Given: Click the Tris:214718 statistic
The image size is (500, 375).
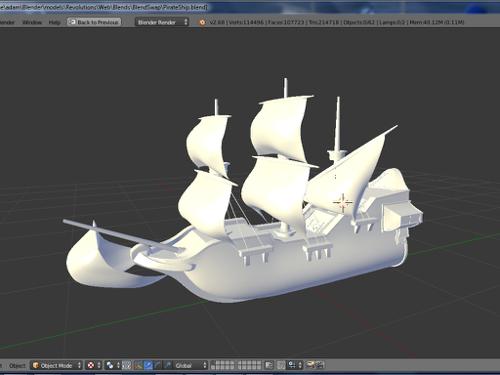Looking at the screenshot, I should (324, 22).
